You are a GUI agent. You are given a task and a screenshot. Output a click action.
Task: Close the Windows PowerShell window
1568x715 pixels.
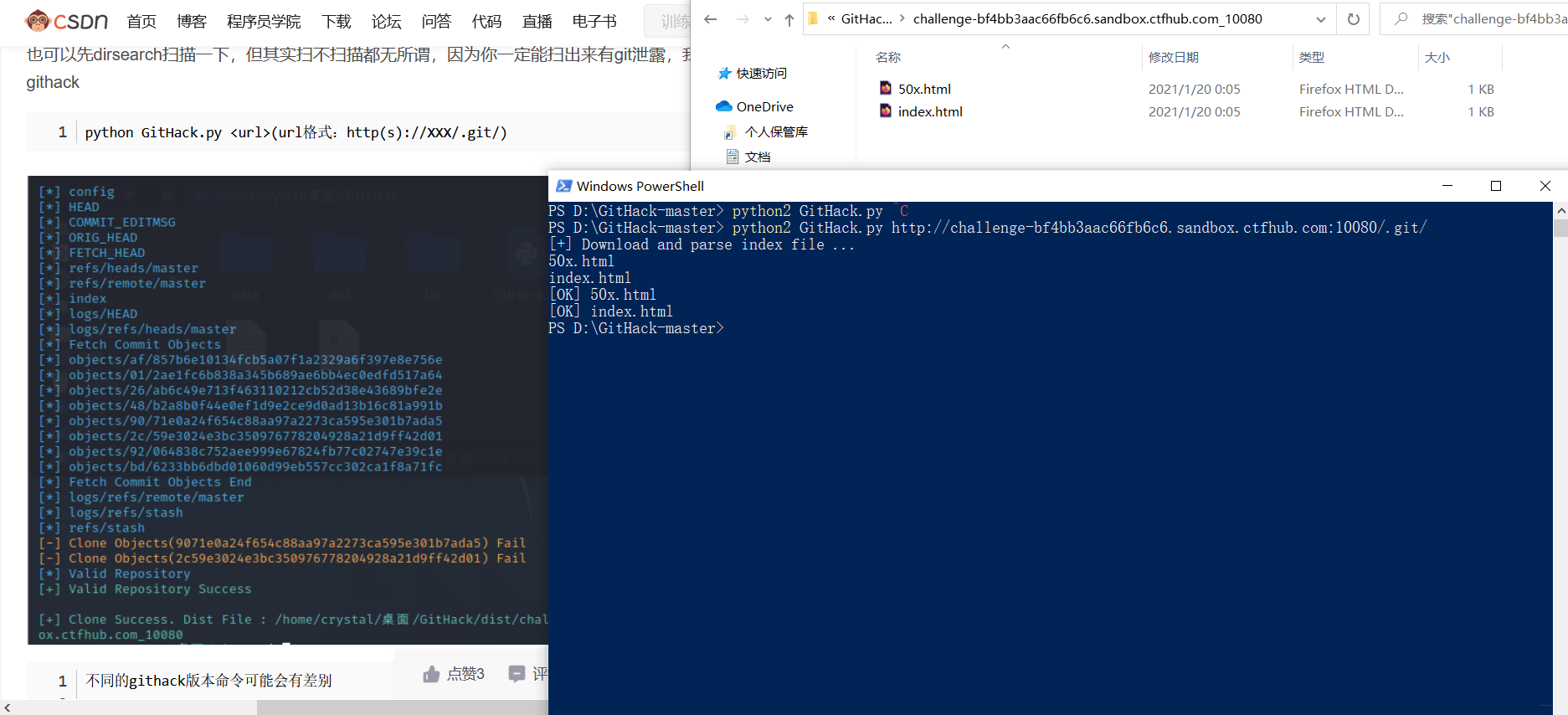click(x=1545, y=186)
